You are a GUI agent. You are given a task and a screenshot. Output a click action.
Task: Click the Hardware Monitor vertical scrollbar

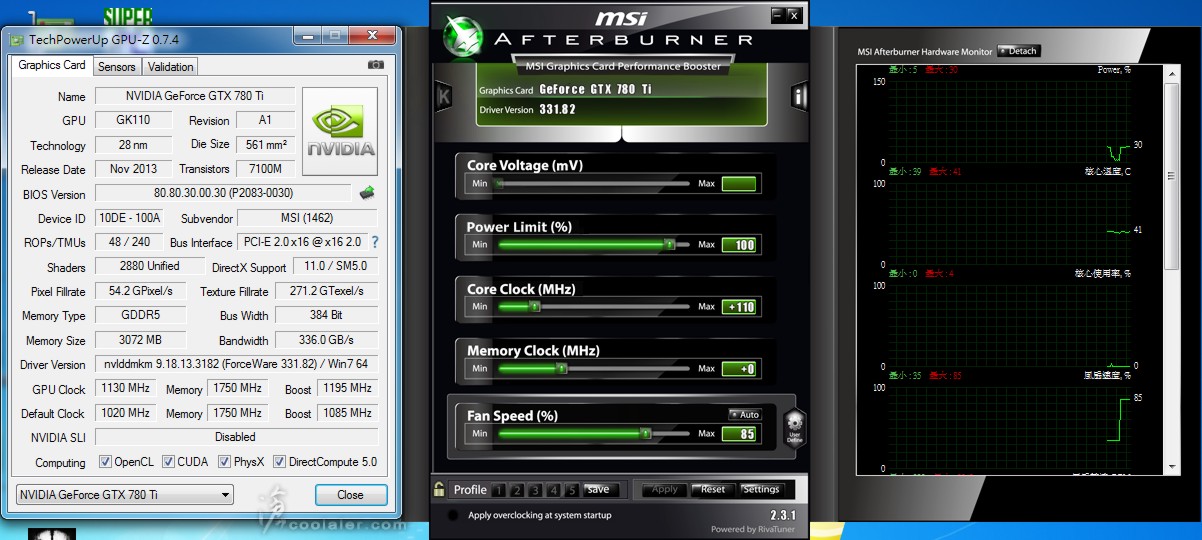click(x=1173, y=268)
